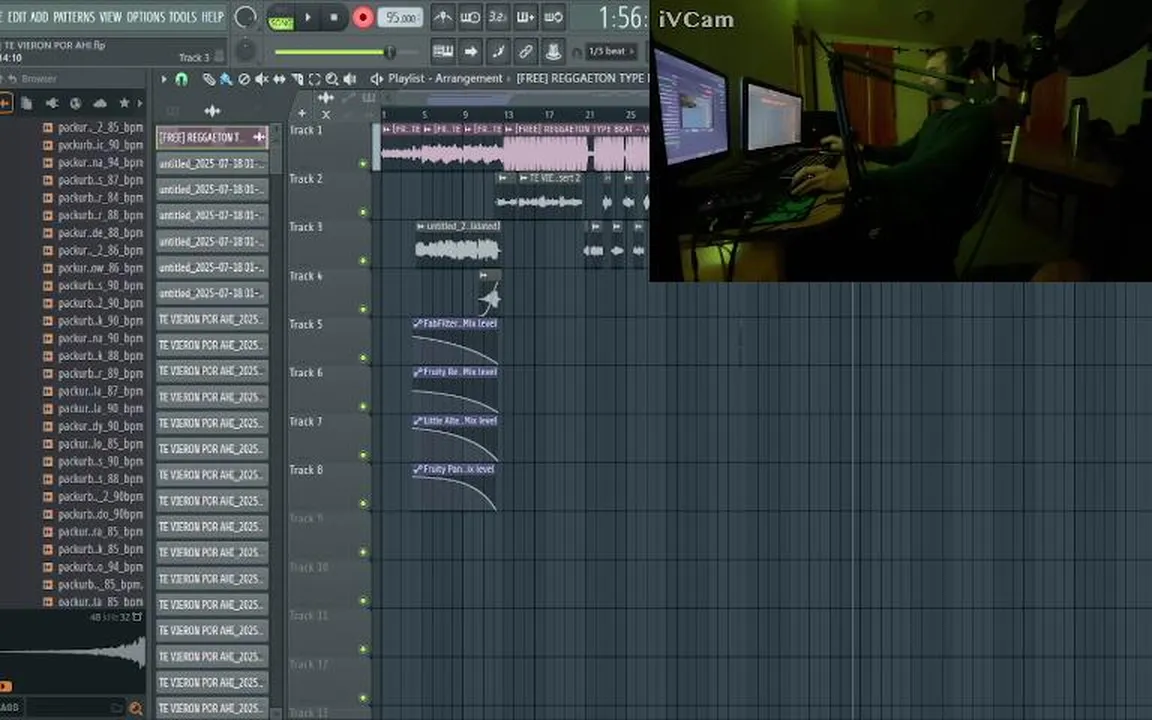The image size is (1152, 720).
Task: Toggle the Track 6 mute LED
Action: coord(363,406)
